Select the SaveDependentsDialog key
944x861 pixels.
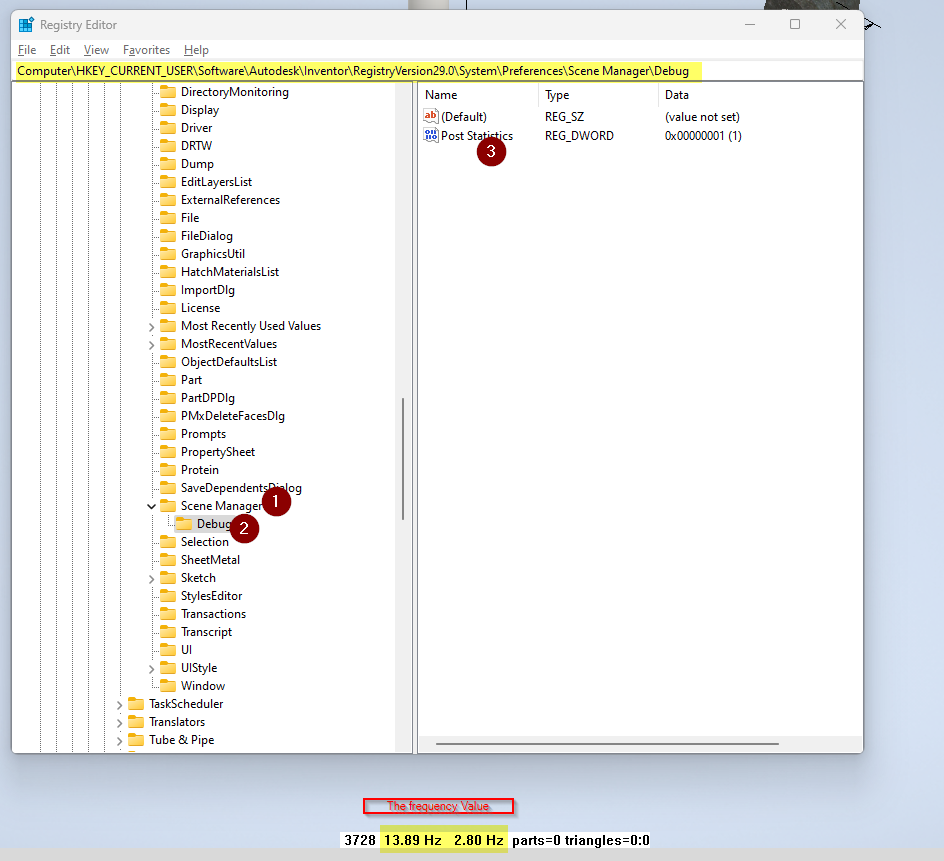pyautogui.click(x=241, y=488)
